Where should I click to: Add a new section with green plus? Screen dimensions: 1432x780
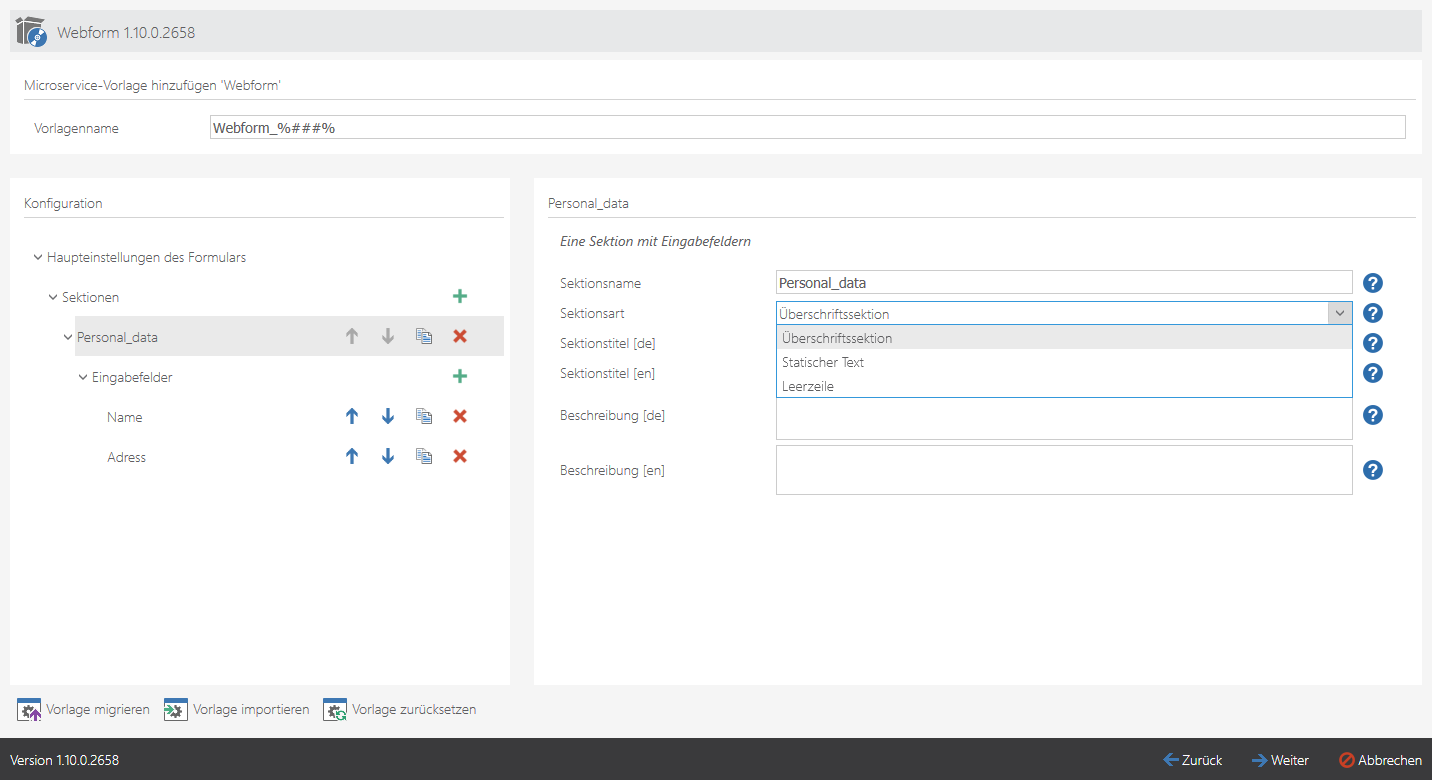[x=460, y=297]
